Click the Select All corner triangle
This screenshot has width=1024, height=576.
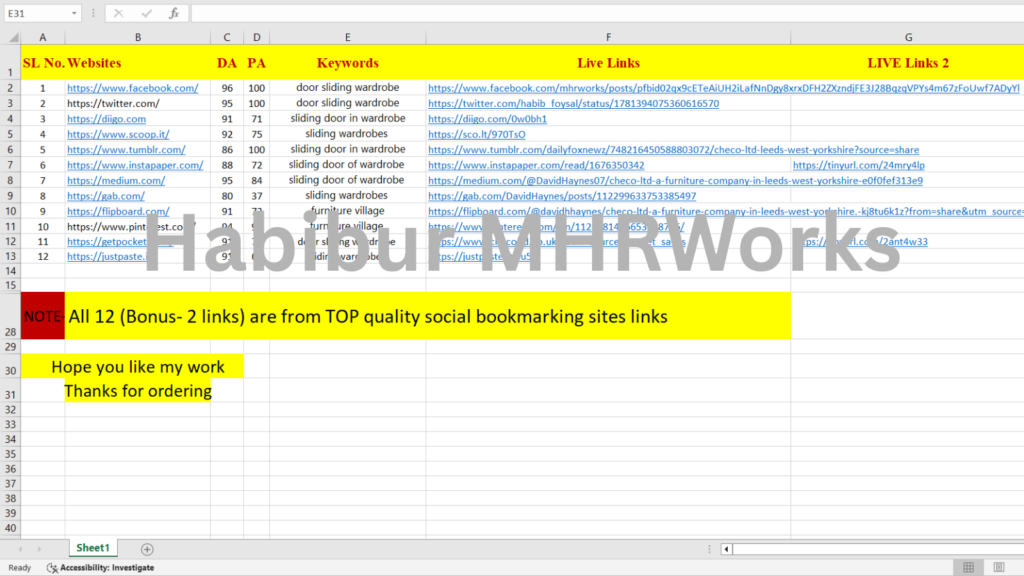10,37
